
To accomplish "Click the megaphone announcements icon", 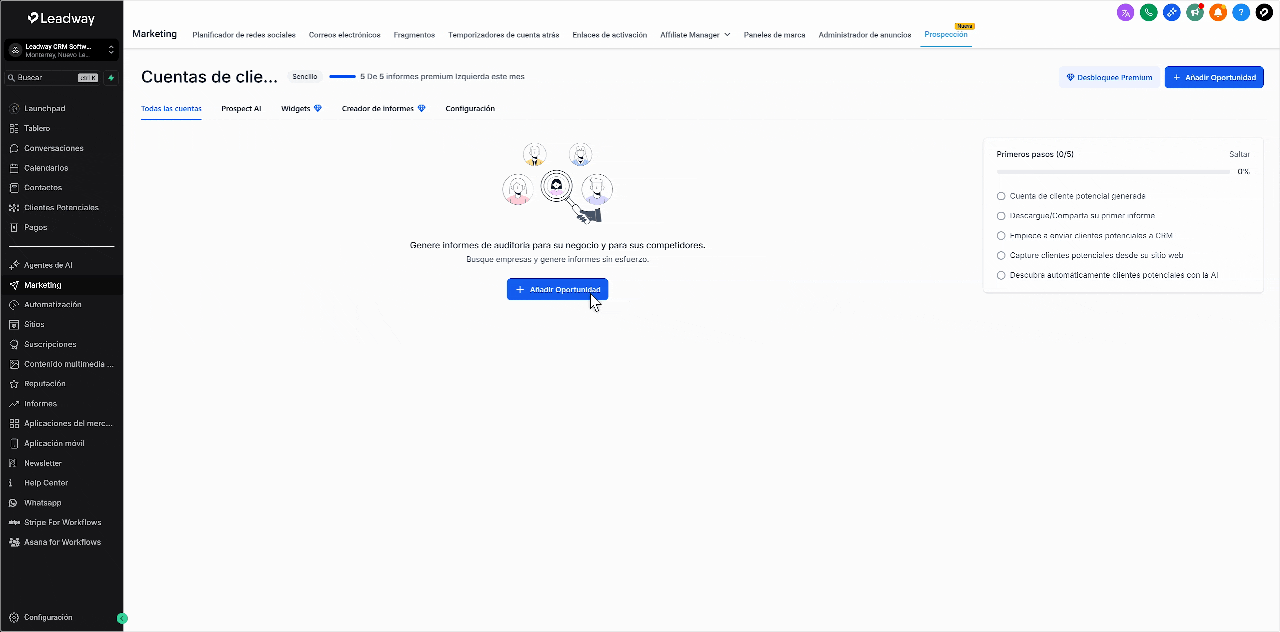I will [1194, 13].
